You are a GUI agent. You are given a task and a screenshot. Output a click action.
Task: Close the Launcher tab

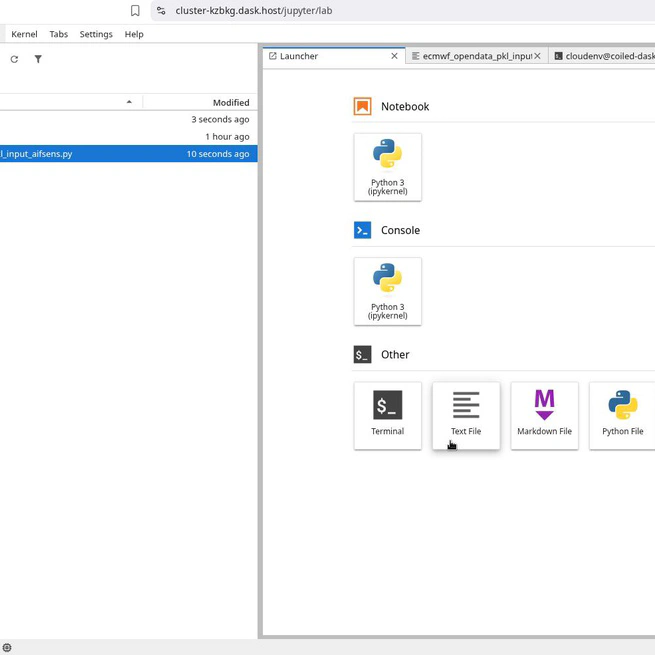[394, 56]
